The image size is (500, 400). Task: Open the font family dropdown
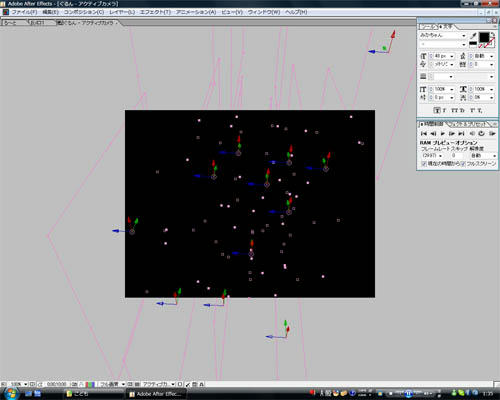pyautogui.click(x=443, y=35)
